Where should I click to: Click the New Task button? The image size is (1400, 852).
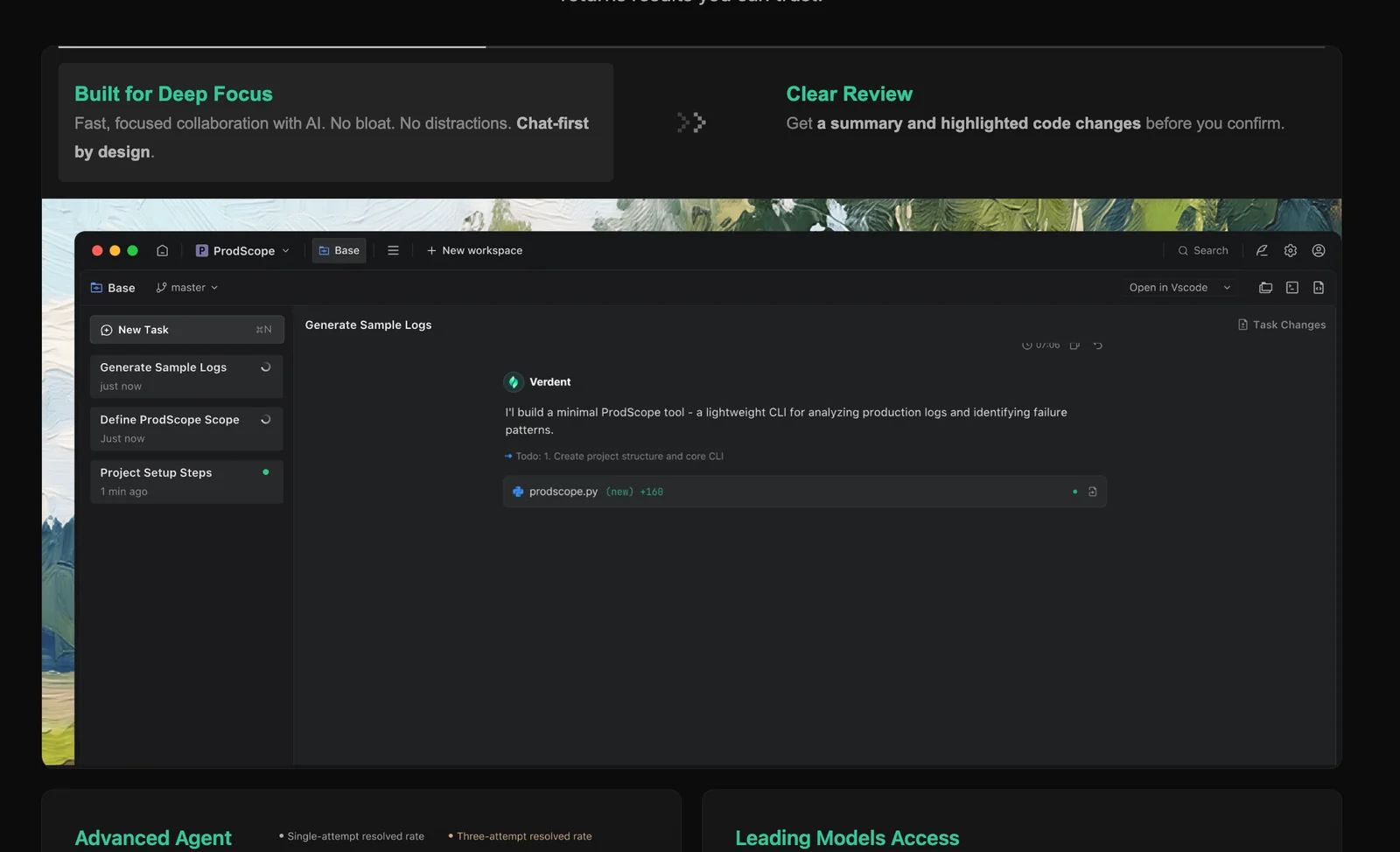[186, 330]
